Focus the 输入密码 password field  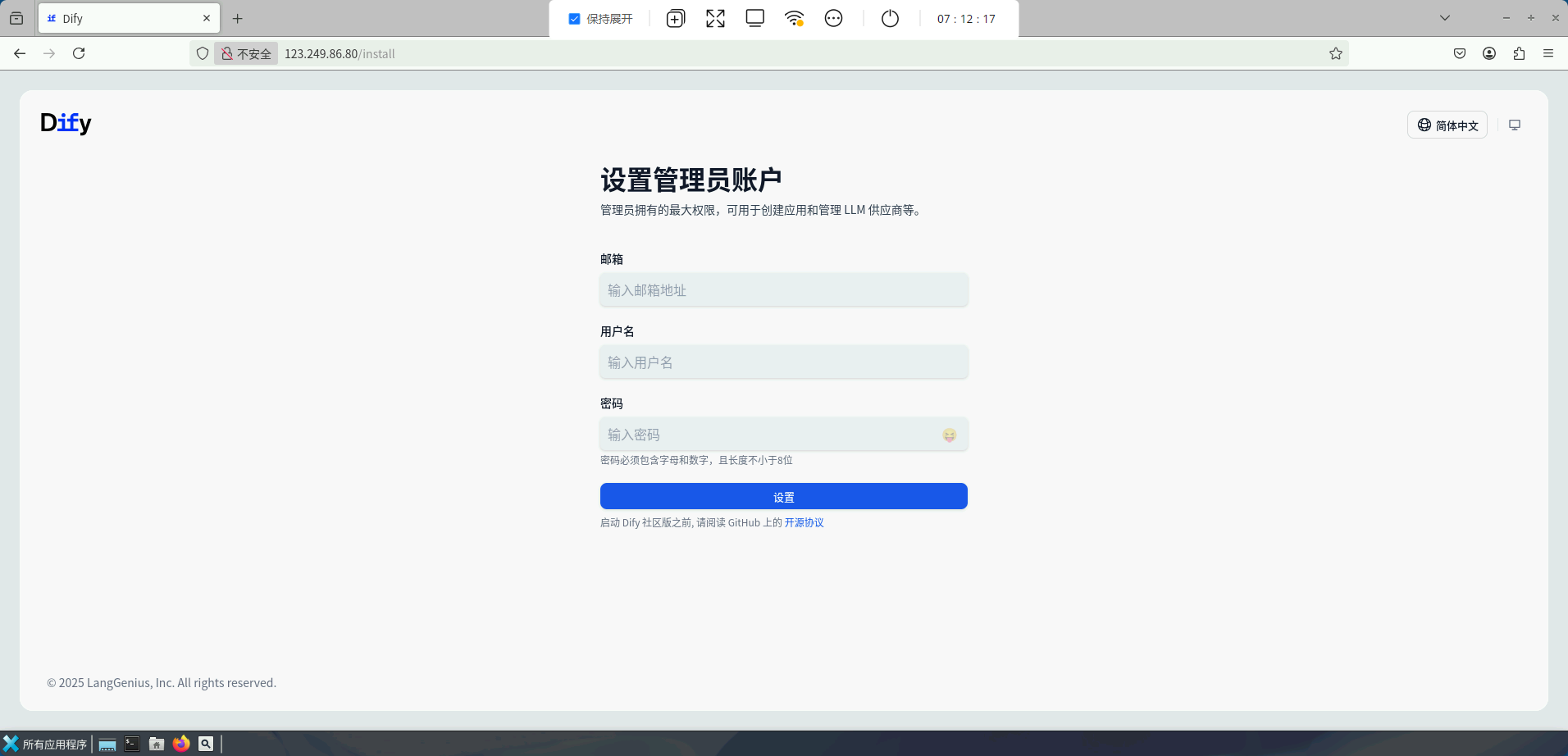[784, 435]
